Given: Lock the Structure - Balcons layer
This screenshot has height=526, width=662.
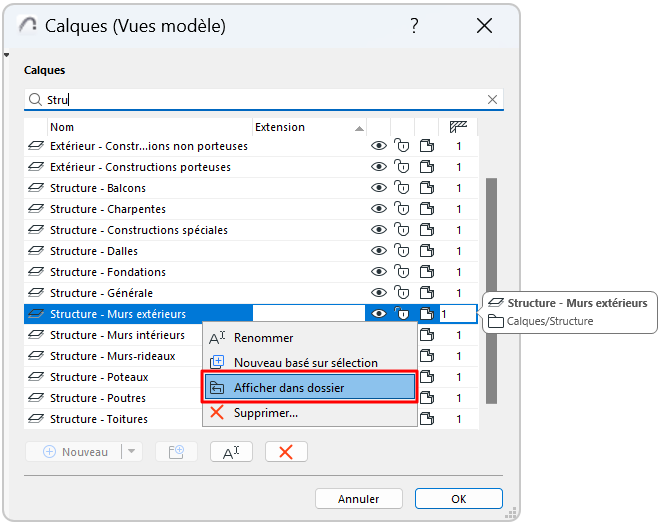Looking at the screenshot, I should (x=402, y=187).
